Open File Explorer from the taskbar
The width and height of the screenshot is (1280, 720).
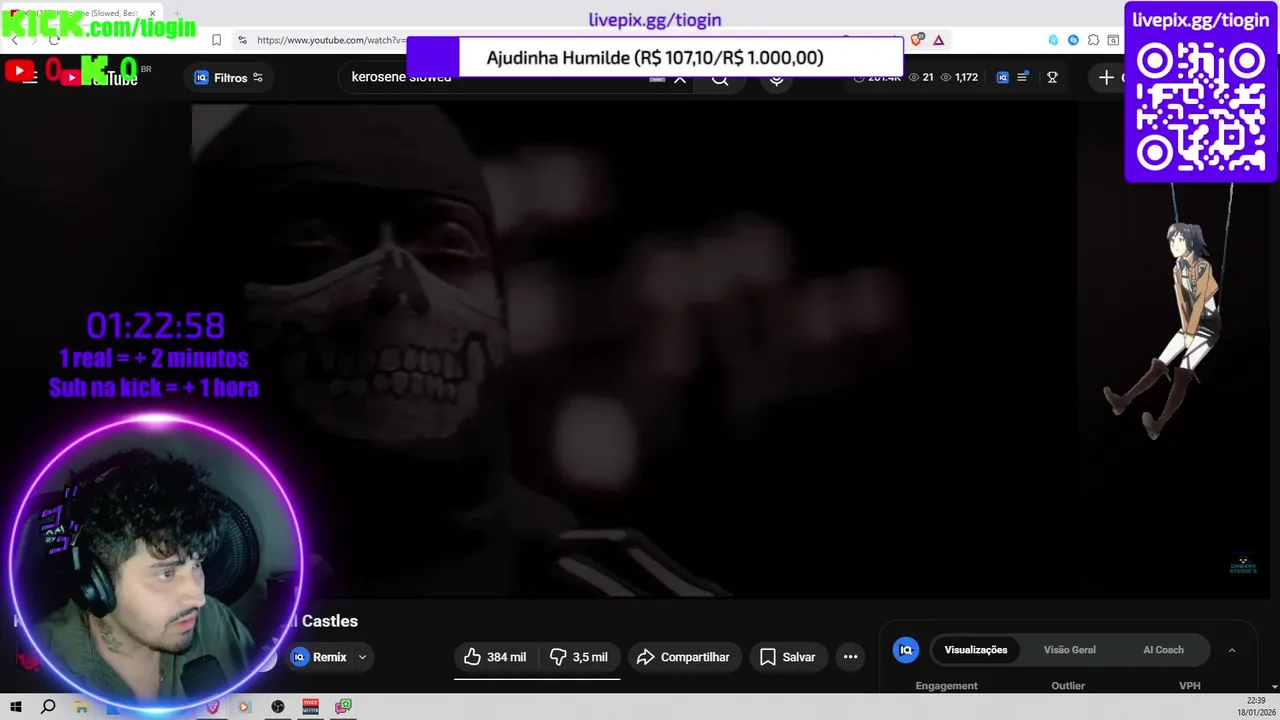pyautogui.click(x=81, y=706)
